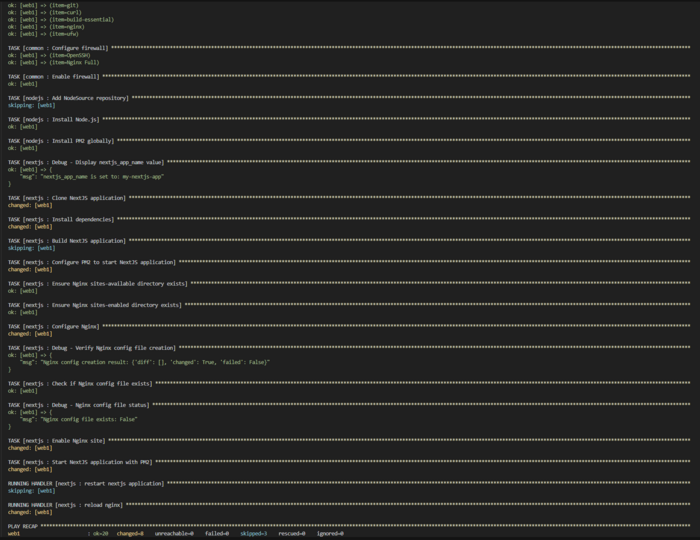This screenshot has width=700, height=540.
Task: Select the "unreachable=0" recap value
Action: [174, 534]
